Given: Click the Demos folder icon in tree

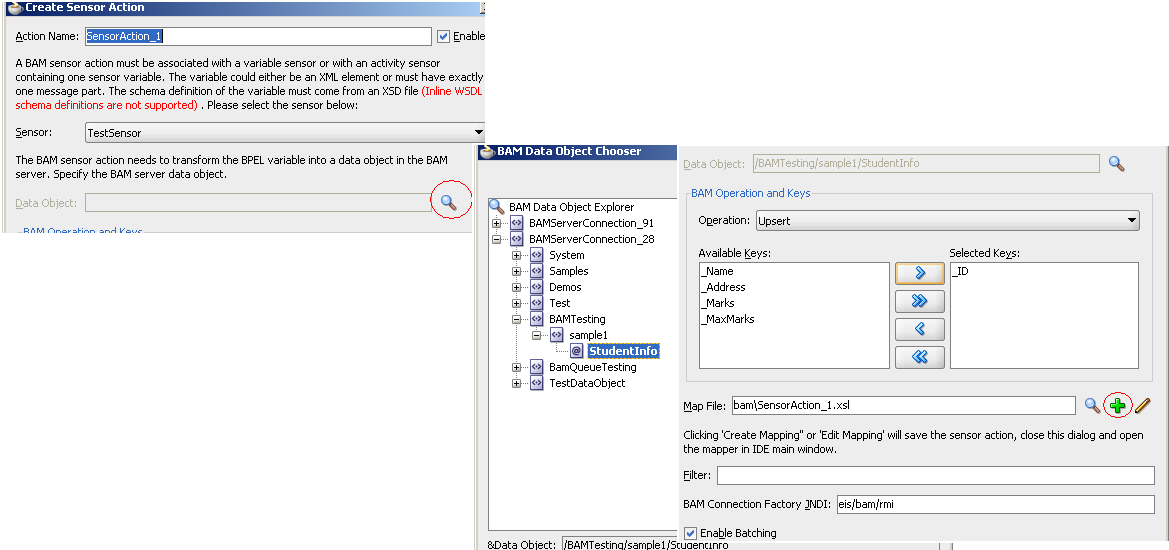Looking at the screenshot, I should pyautogui.click(x=537, y=287).
